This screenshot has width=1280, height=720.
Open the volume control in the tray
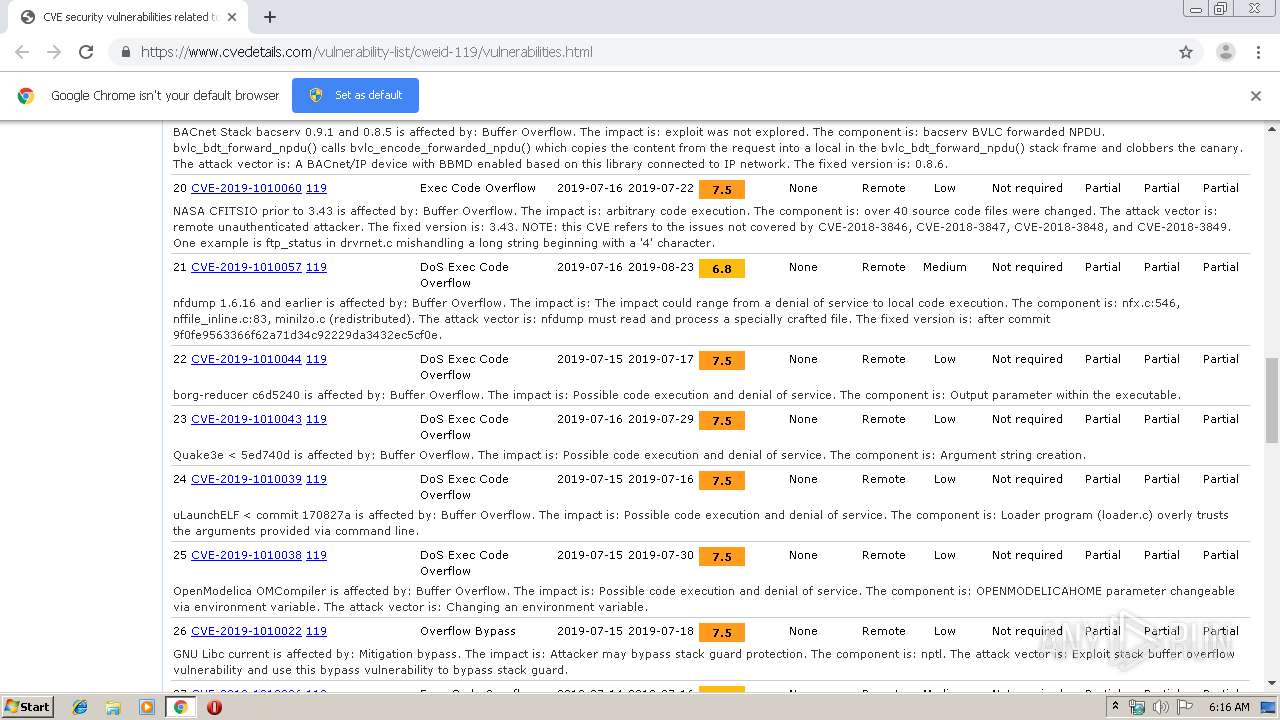point(1160,707)
